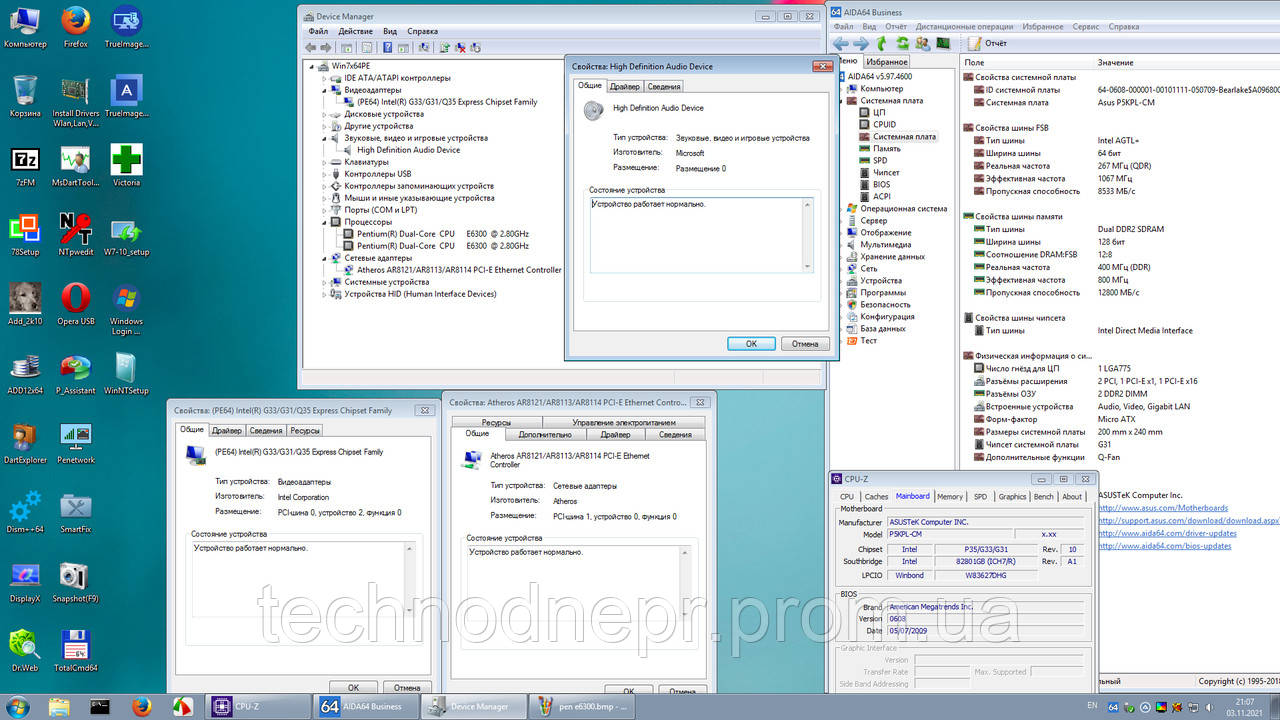The height and width of the screenshot is (720, 1280).
Task: Open SPD tab in CPU-Z
Action: (980, 496)
